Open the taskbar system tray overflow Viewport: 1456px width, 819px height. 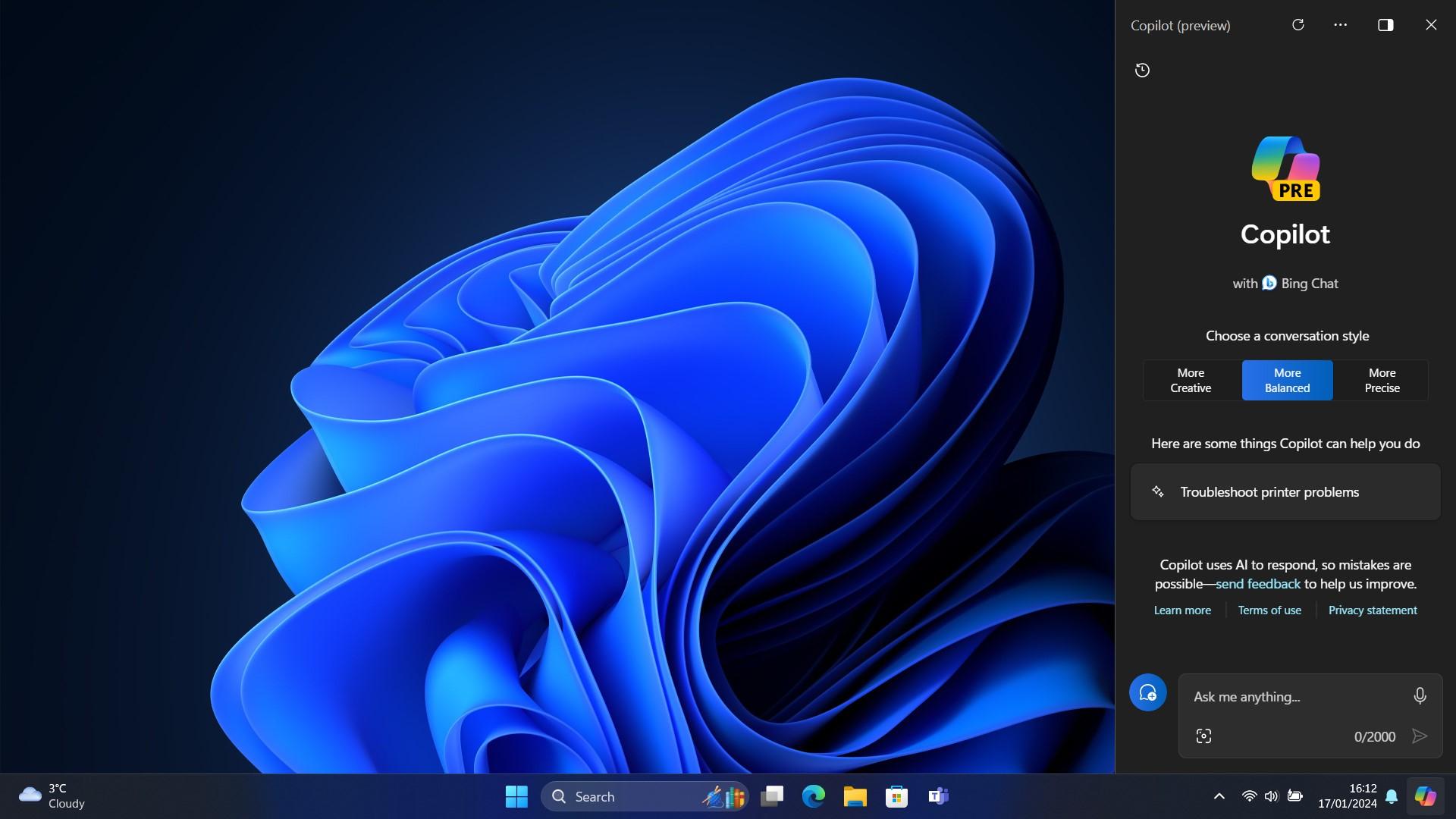(1221, 795)
